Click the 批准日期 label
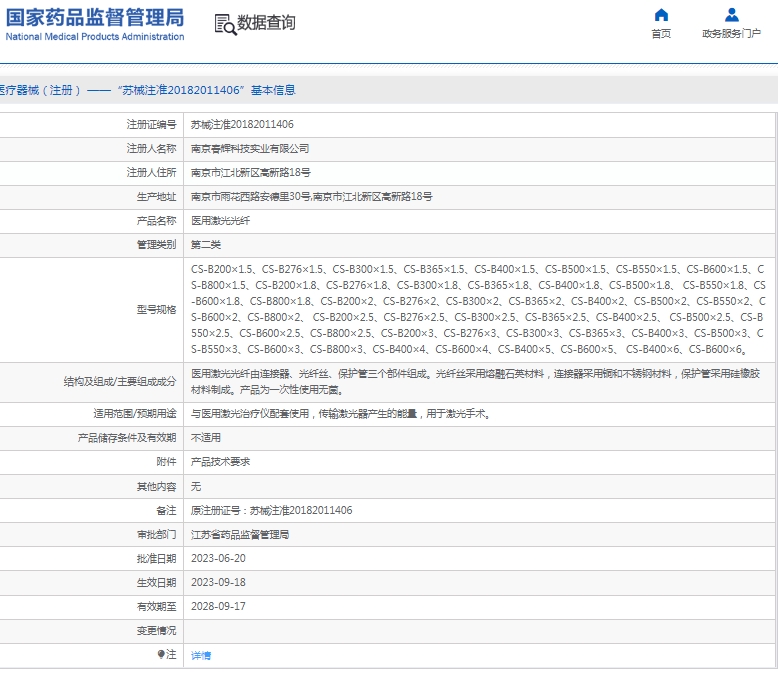 coord(156,558)
